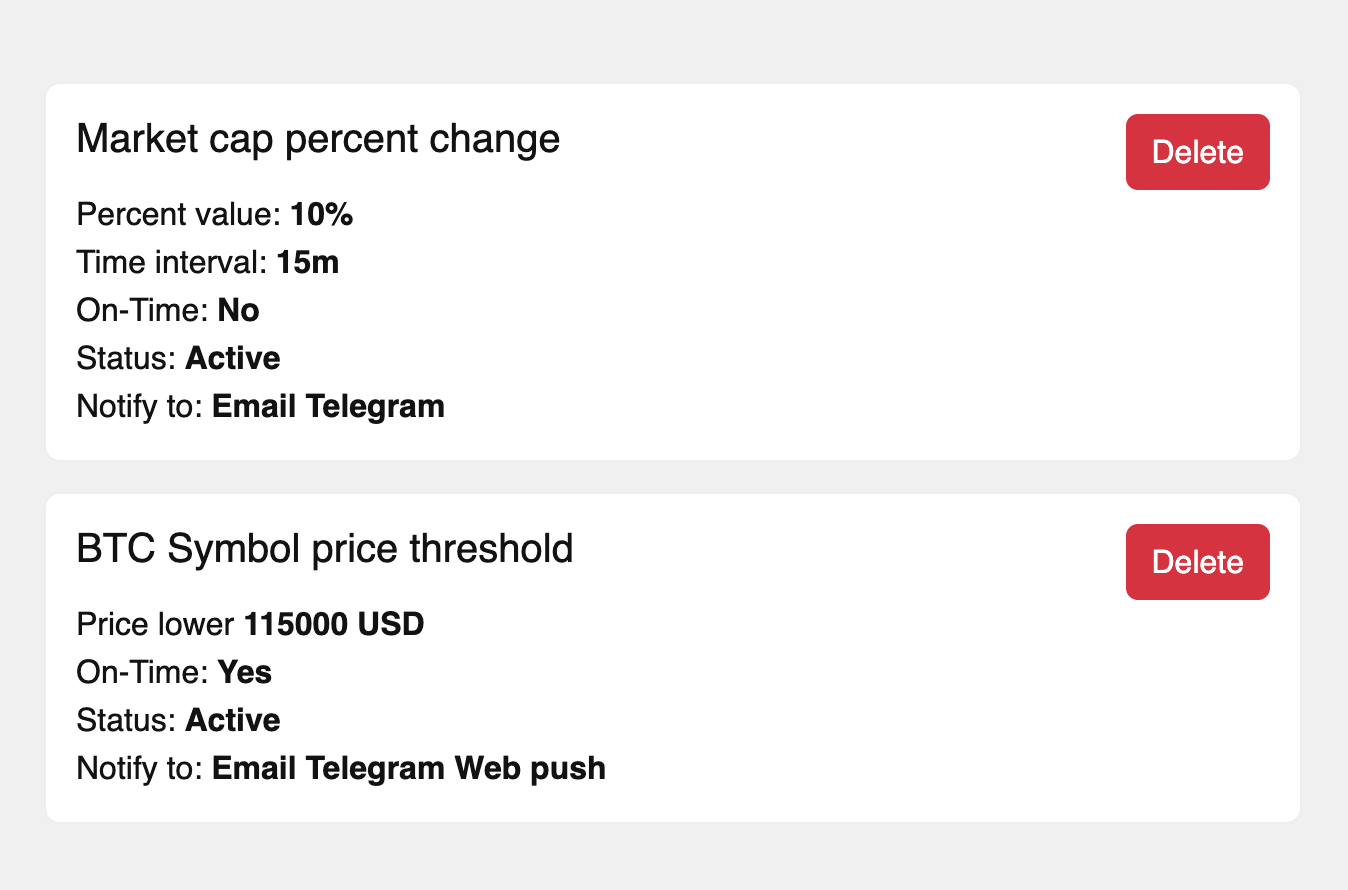Click the On-Time Yes value
This screenshot has height=890, width=1348.
click(x=245, y=673)
